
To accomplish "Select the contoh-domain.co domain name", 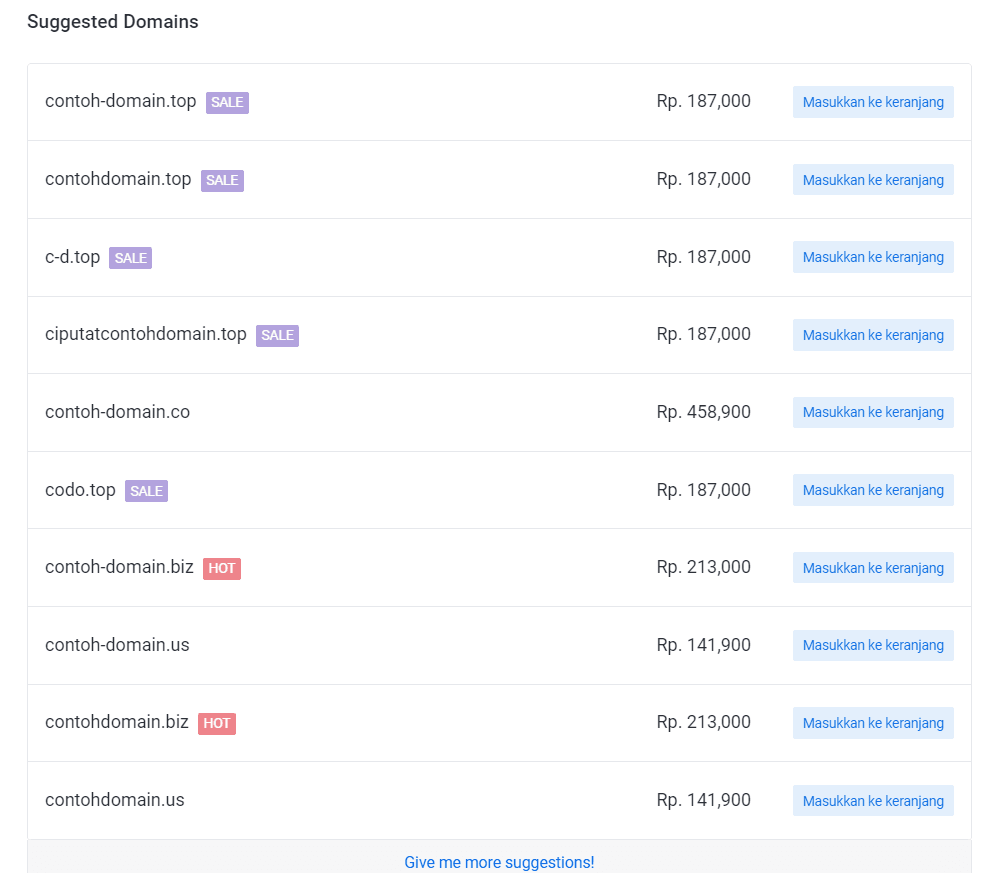I will click(x=117, y=412).
